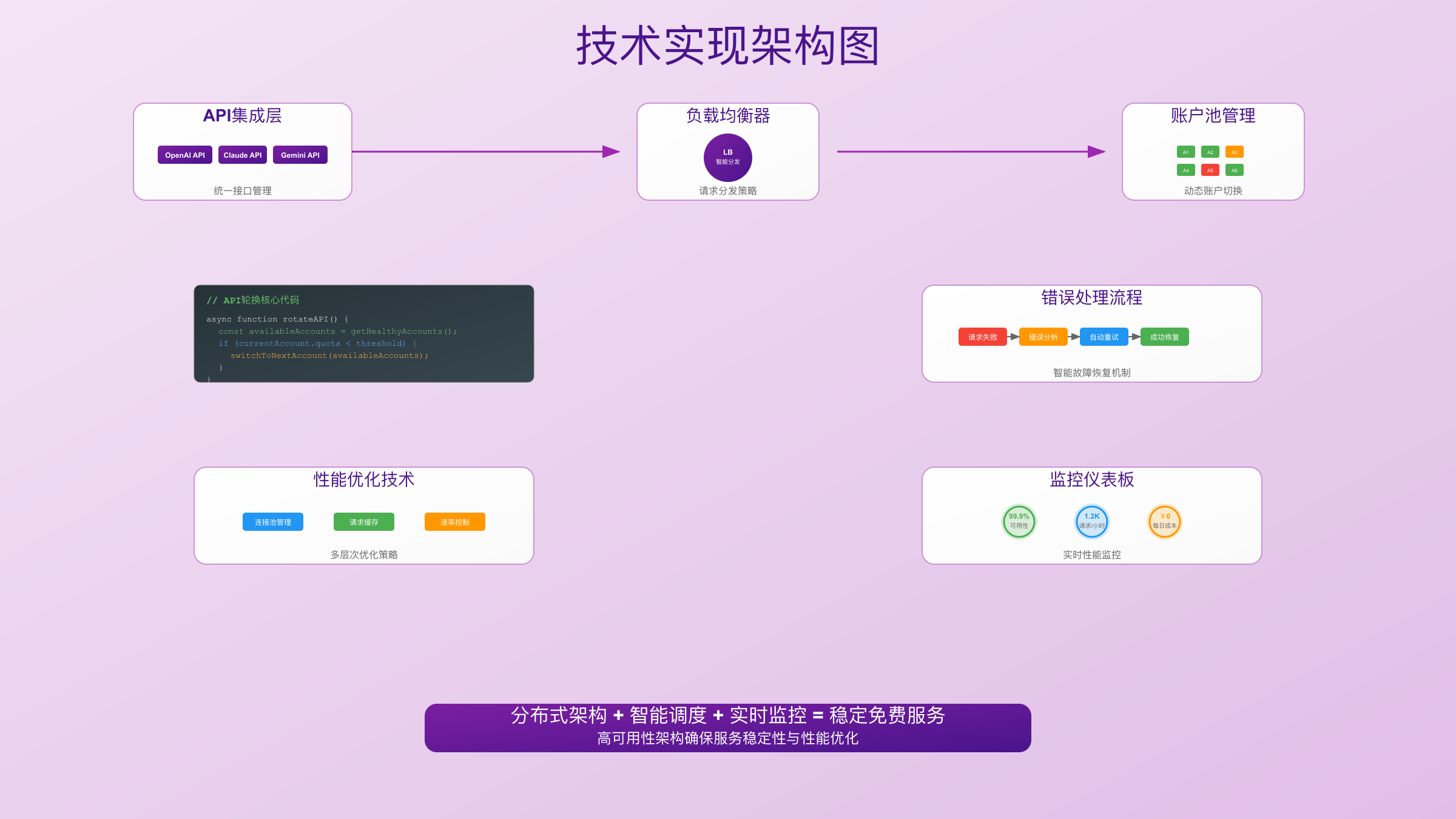The width and height of the screenshot is (1456, 819).
Task: Click the async function rotateAPI() line
Action: point(277,319)
